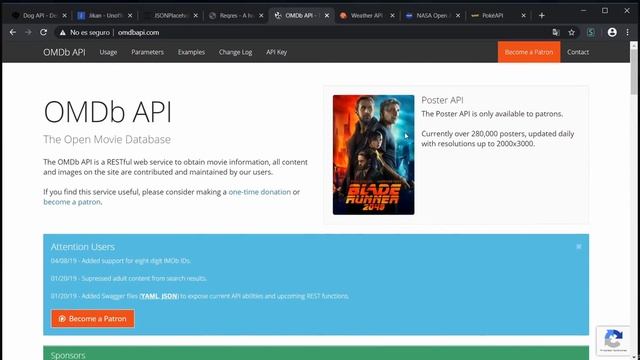Close the Weather API tab
Image resolution: width=640 pixels, height=360 pixels.
[x=392, y=16]
